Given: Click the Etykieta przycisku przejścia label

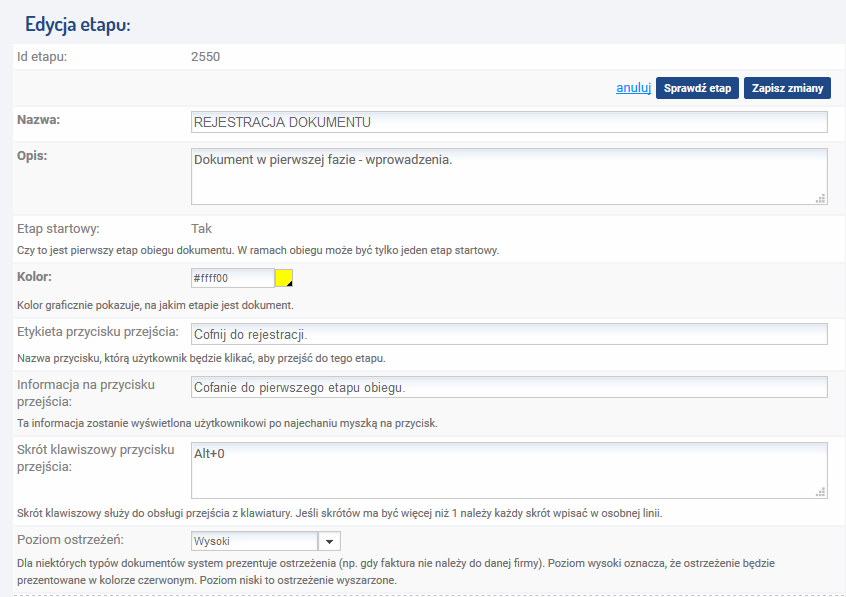Looking at the screenshot, I should pyautogui.click(x=98, y=331).
